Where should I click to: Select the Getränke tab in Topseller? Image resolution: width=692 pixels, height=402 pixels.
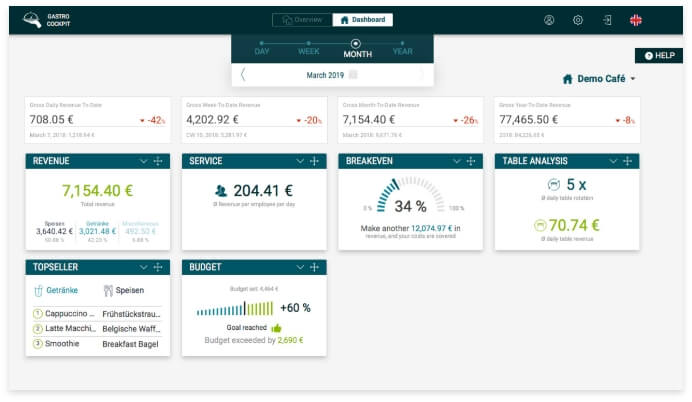pyautogui.click(x=57, y=291)
